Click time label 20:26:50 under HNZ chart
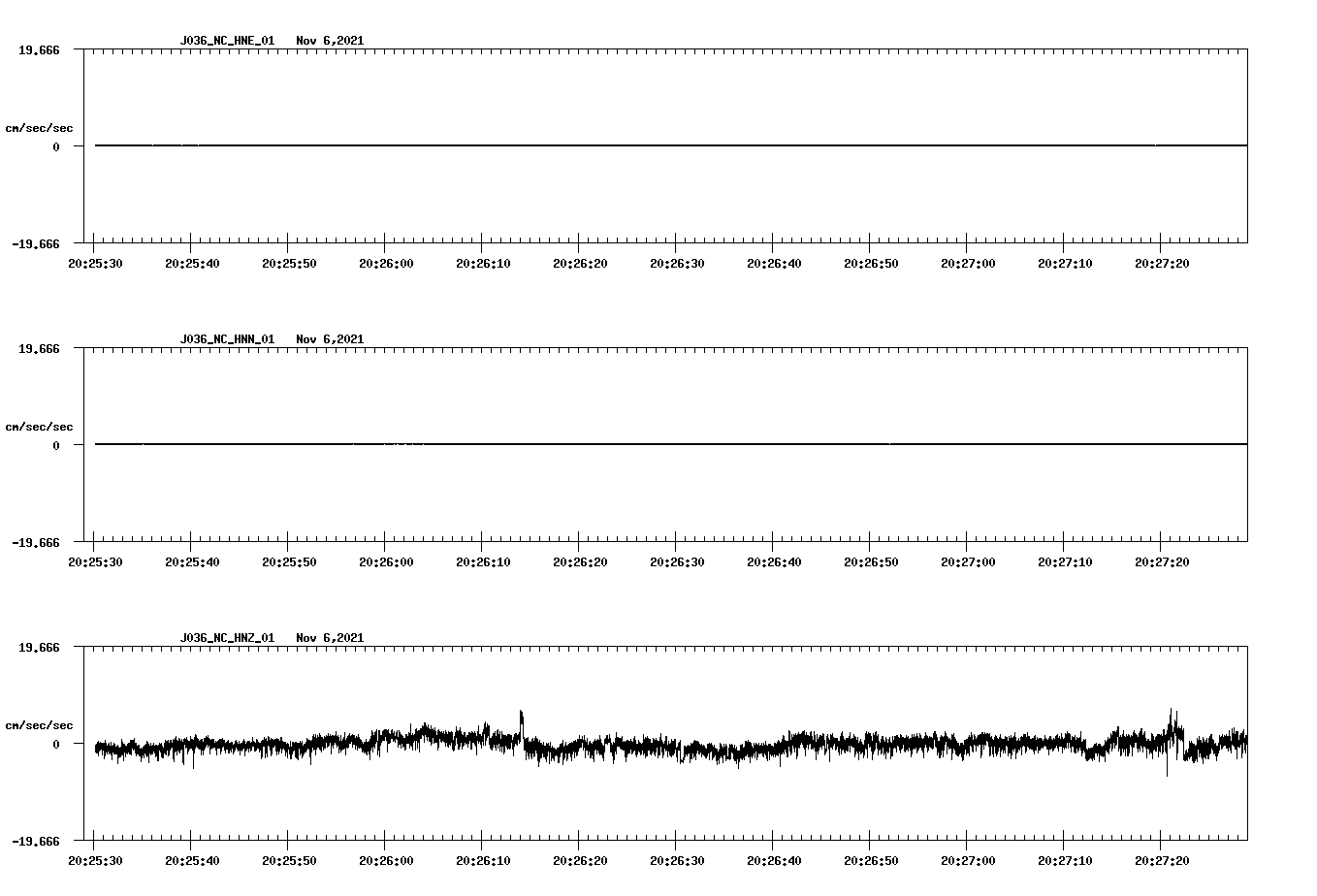The width and height of the screenshot is (1317, 896). tap(871, 860)
